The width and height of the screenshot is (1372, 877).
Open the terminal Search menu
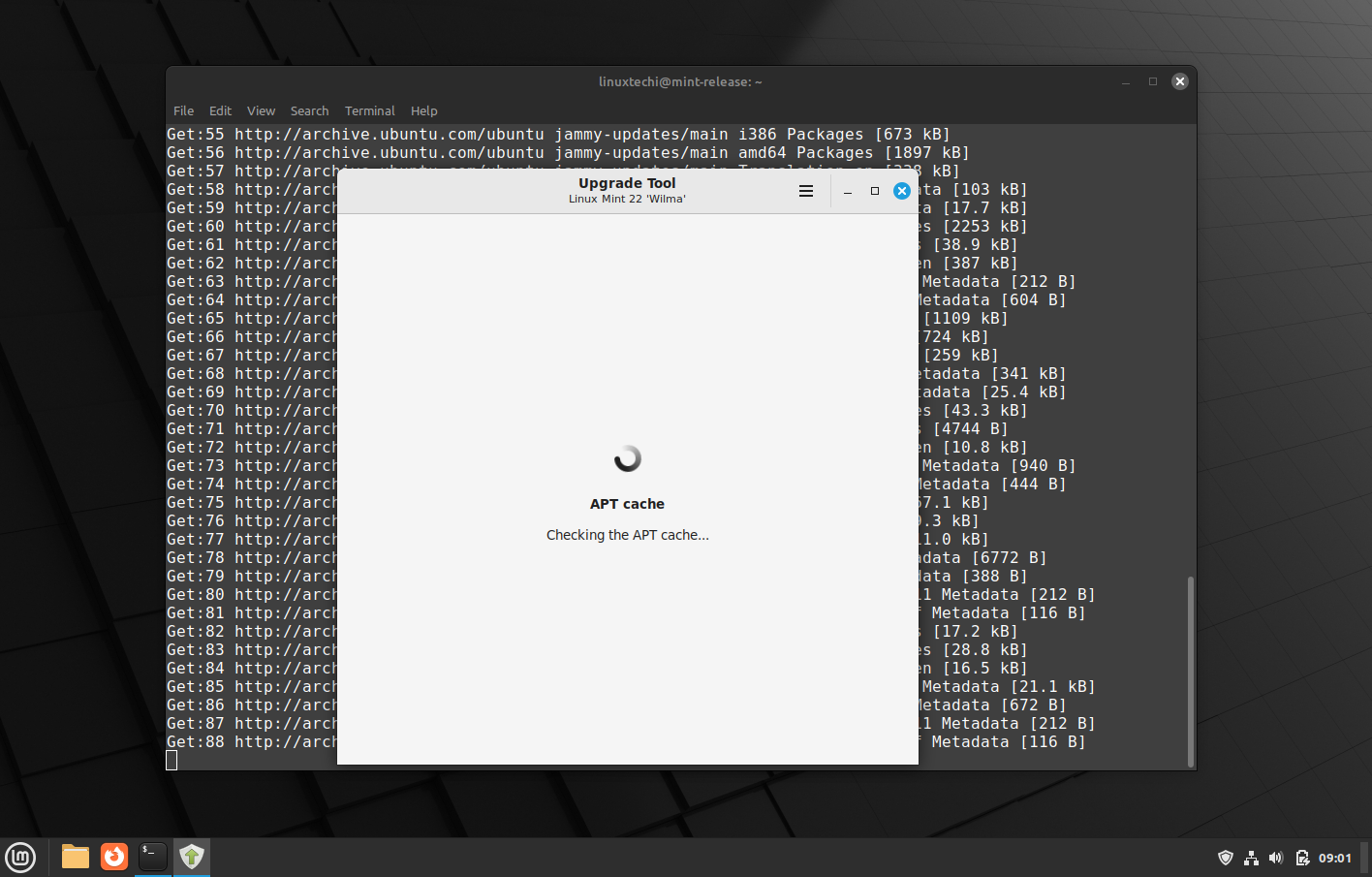point(309,110)
